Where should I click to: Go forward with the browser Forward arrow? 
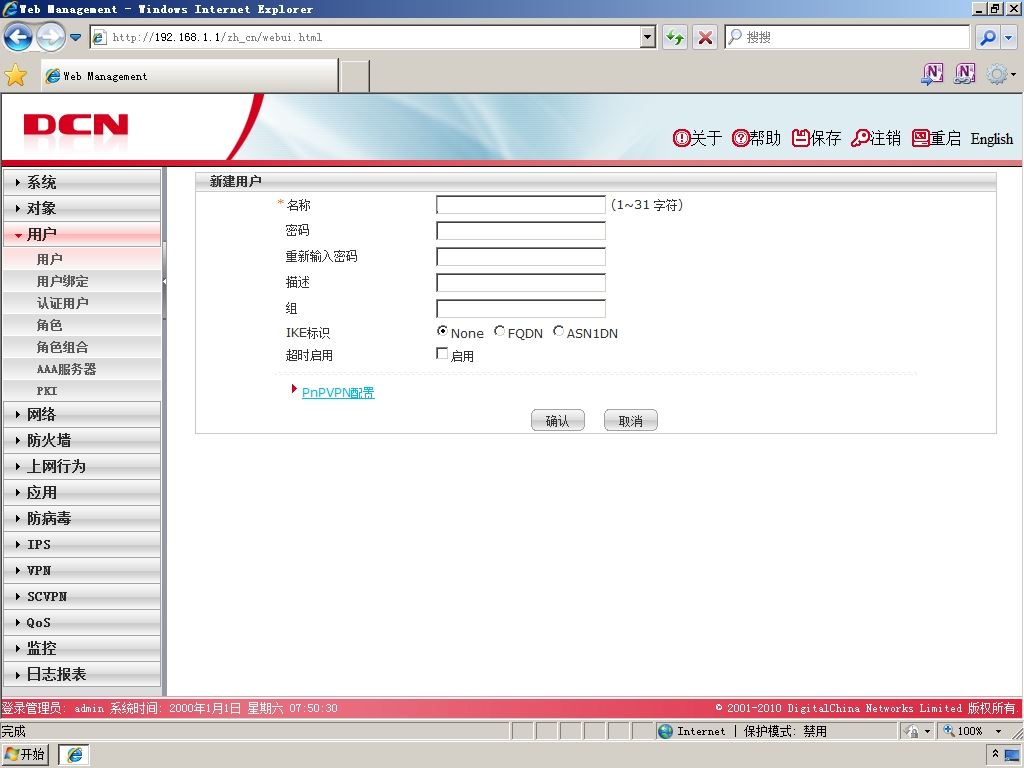point(51,37)
